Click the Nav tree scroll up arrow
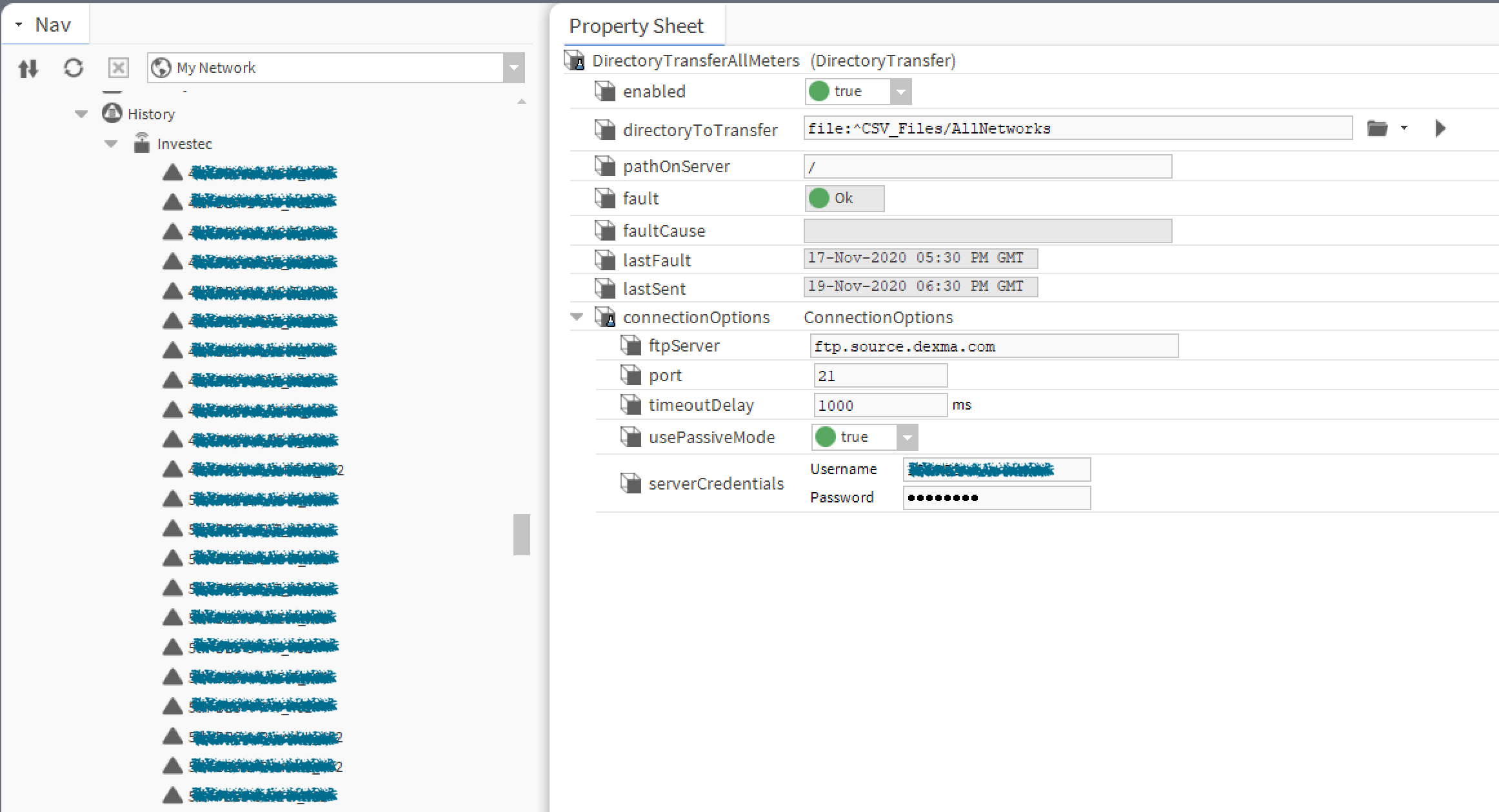Viewport: 1499px width, 812px height. pyautogui.click(x=522, y=101)
